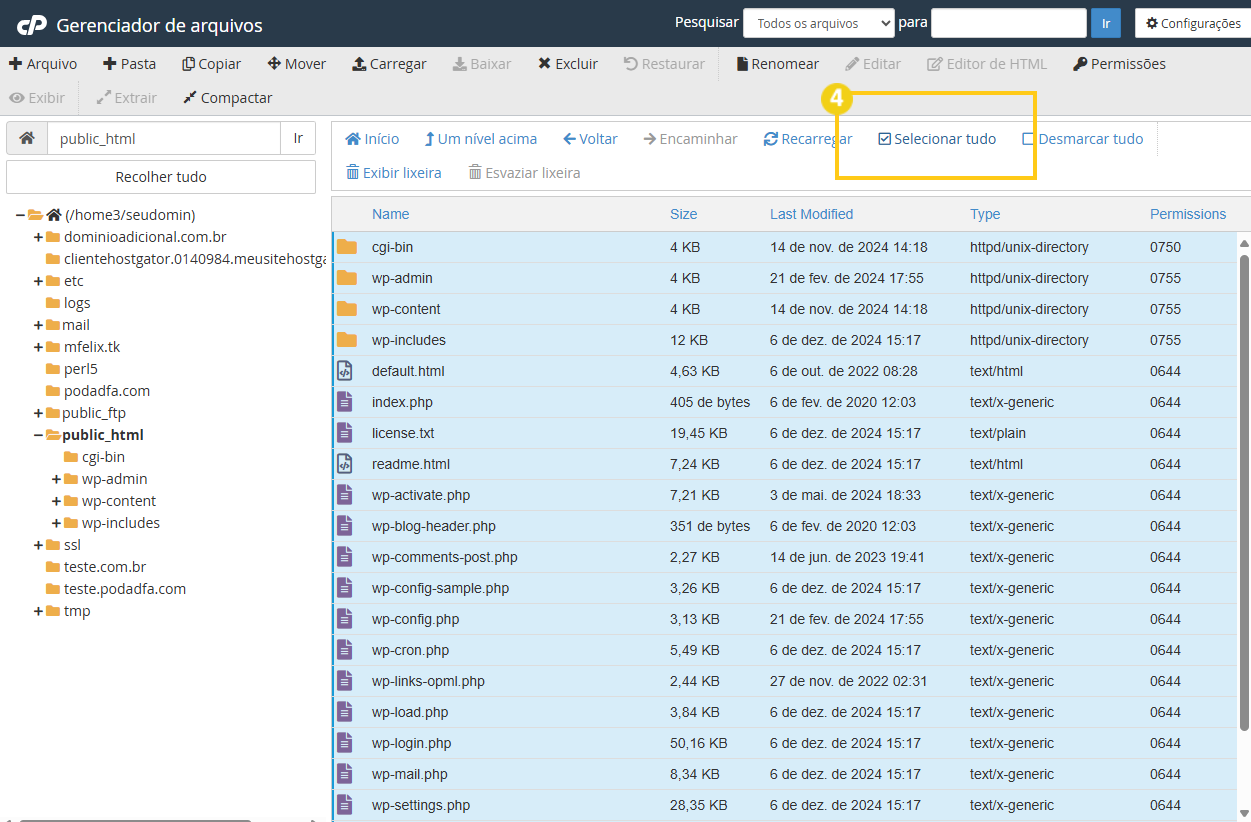Click wp-includes folder icon in file list
The image size is (1251, 822).
(x=346, y=340)
